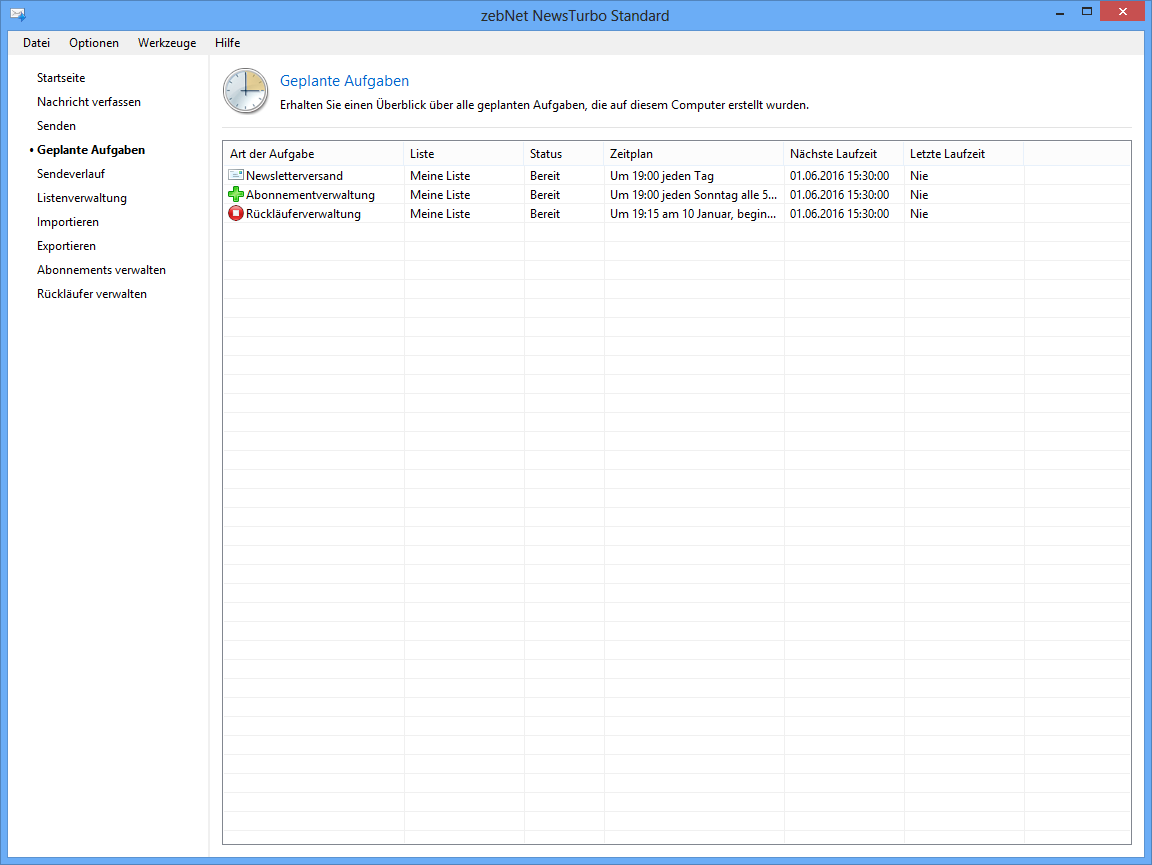Navigate to Sendeverlauf page
Viewport: 1152px width, 865px height.
71,174
